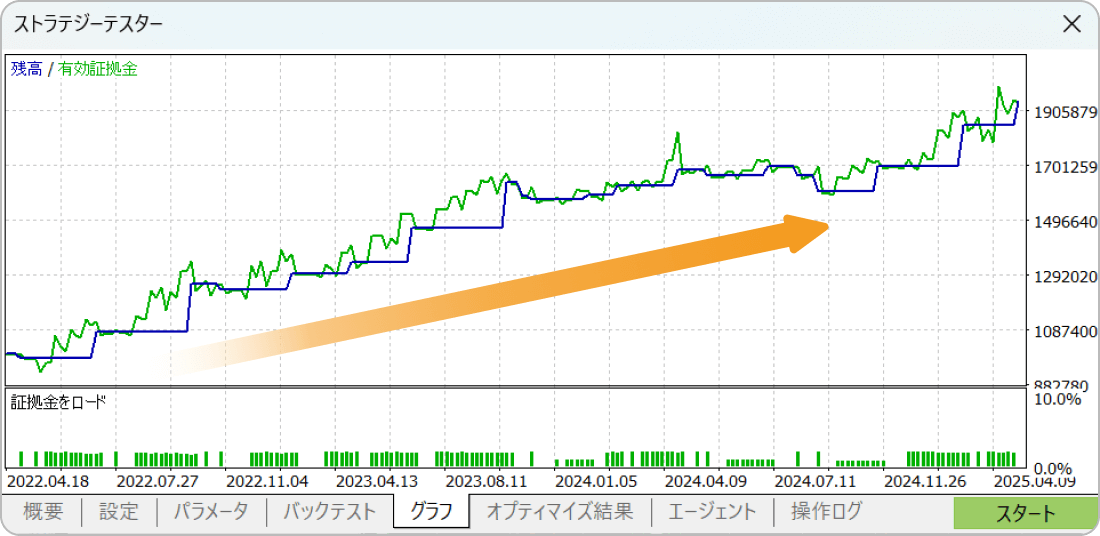
Task: Open the エージェント tab
Action: (712, 512)
